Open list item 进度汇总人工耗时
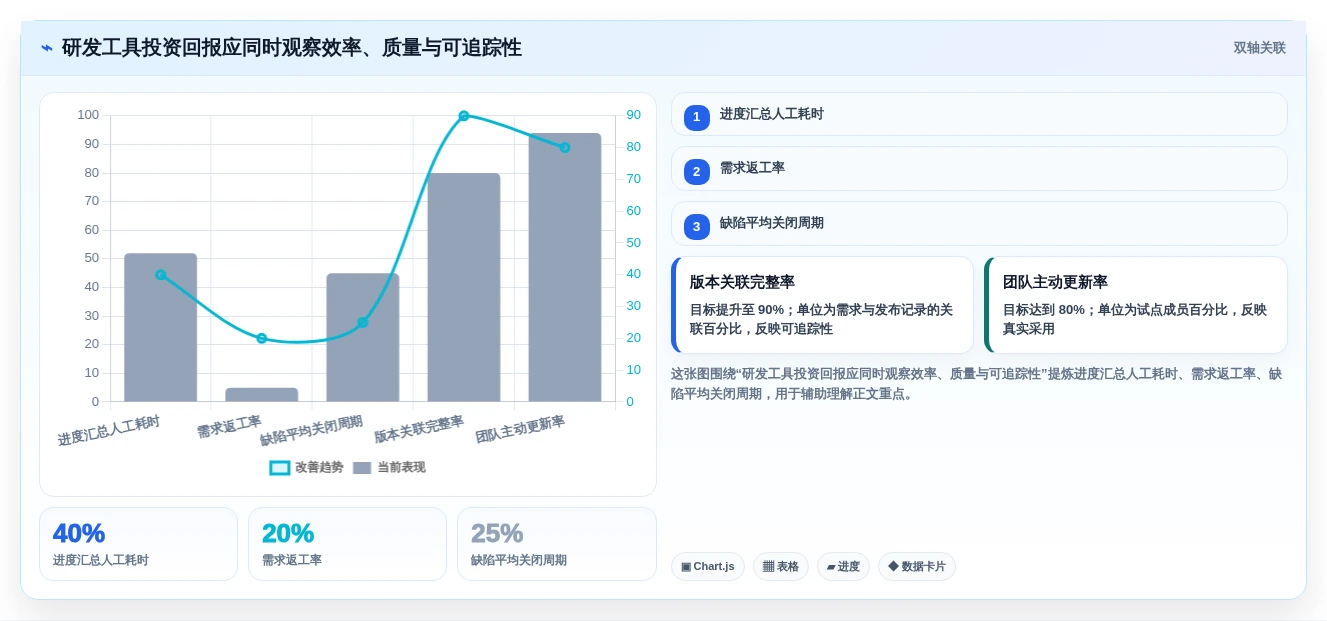This screenshot has height=621, width=1327. (979, 114)
